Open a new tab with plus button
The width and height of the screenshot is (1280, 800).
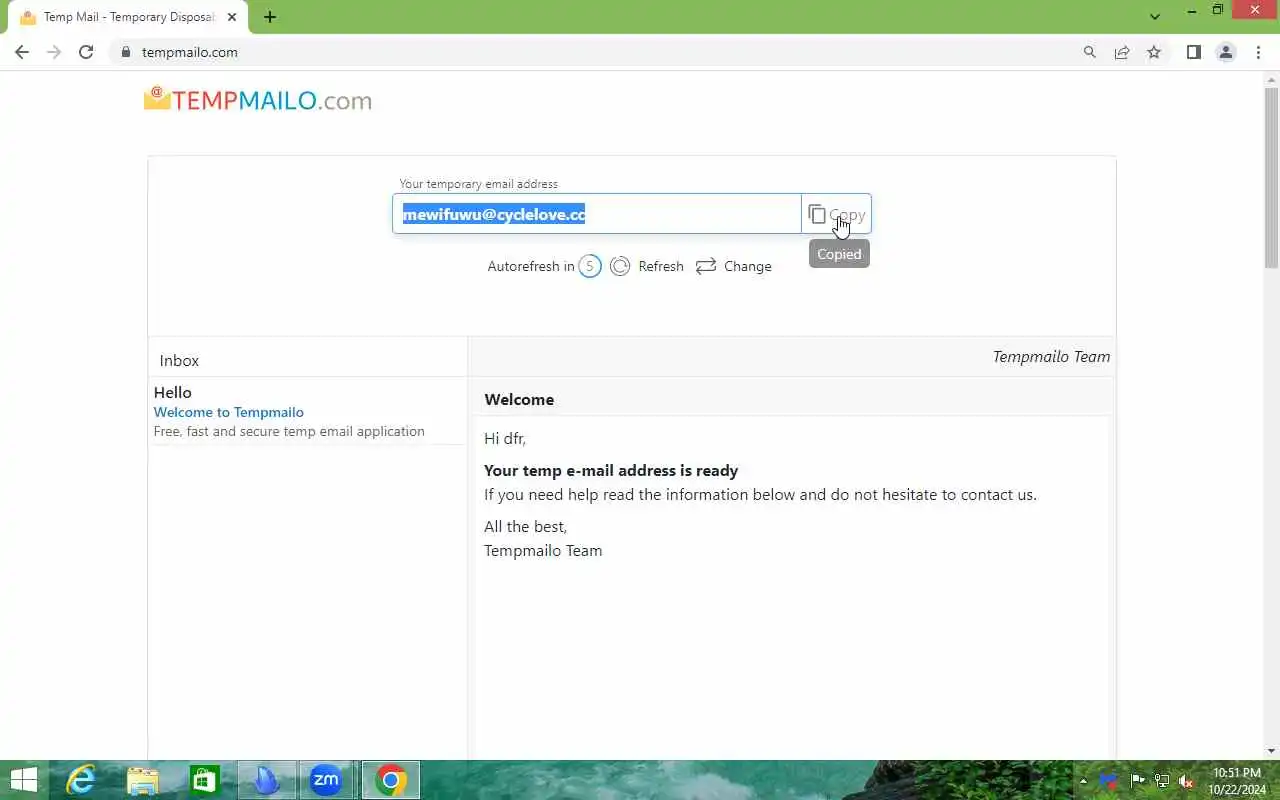point(270,17)
